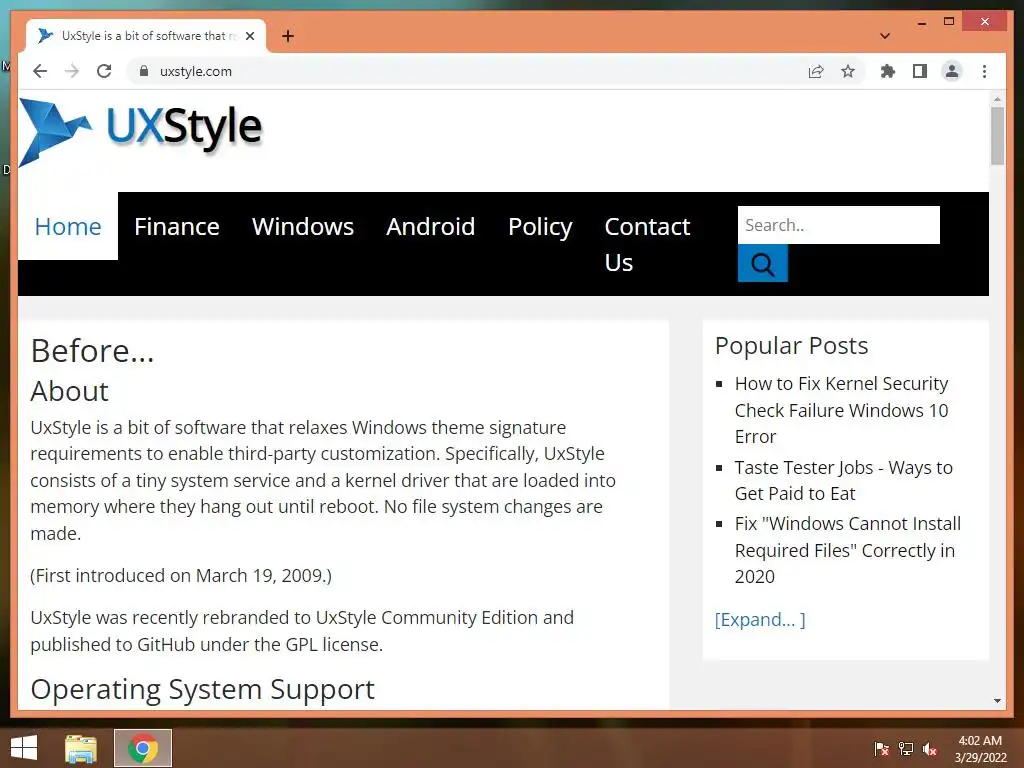Click the muted volume tray icon
This screenshot has height=768, width=1024.
coord(930,748)
